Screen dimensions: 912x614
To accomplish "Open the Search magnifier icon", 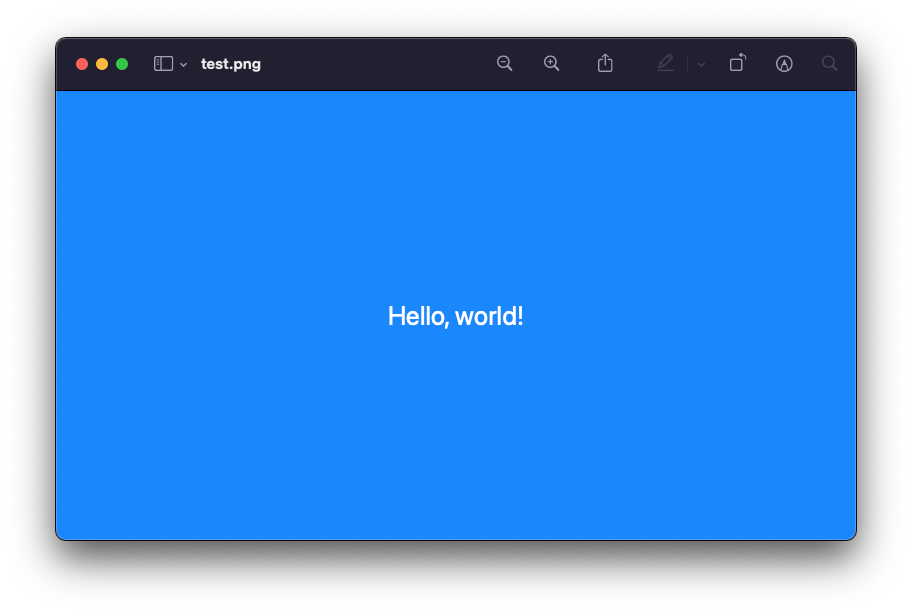I will [829, 63].
